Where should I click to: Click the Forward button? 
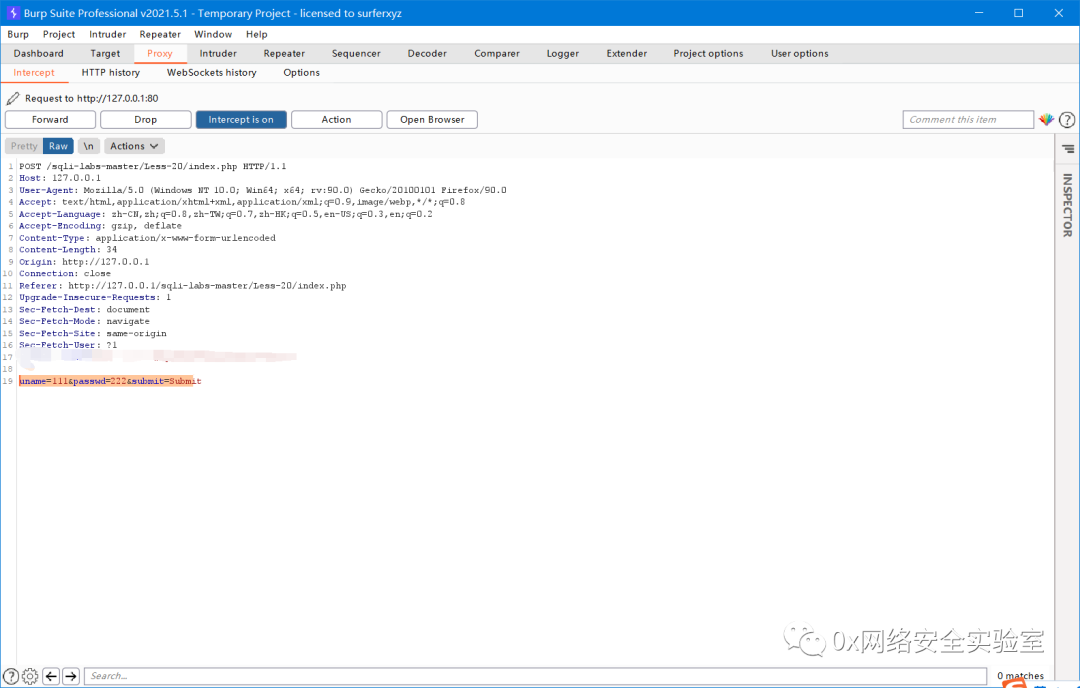tap(50, 120)
